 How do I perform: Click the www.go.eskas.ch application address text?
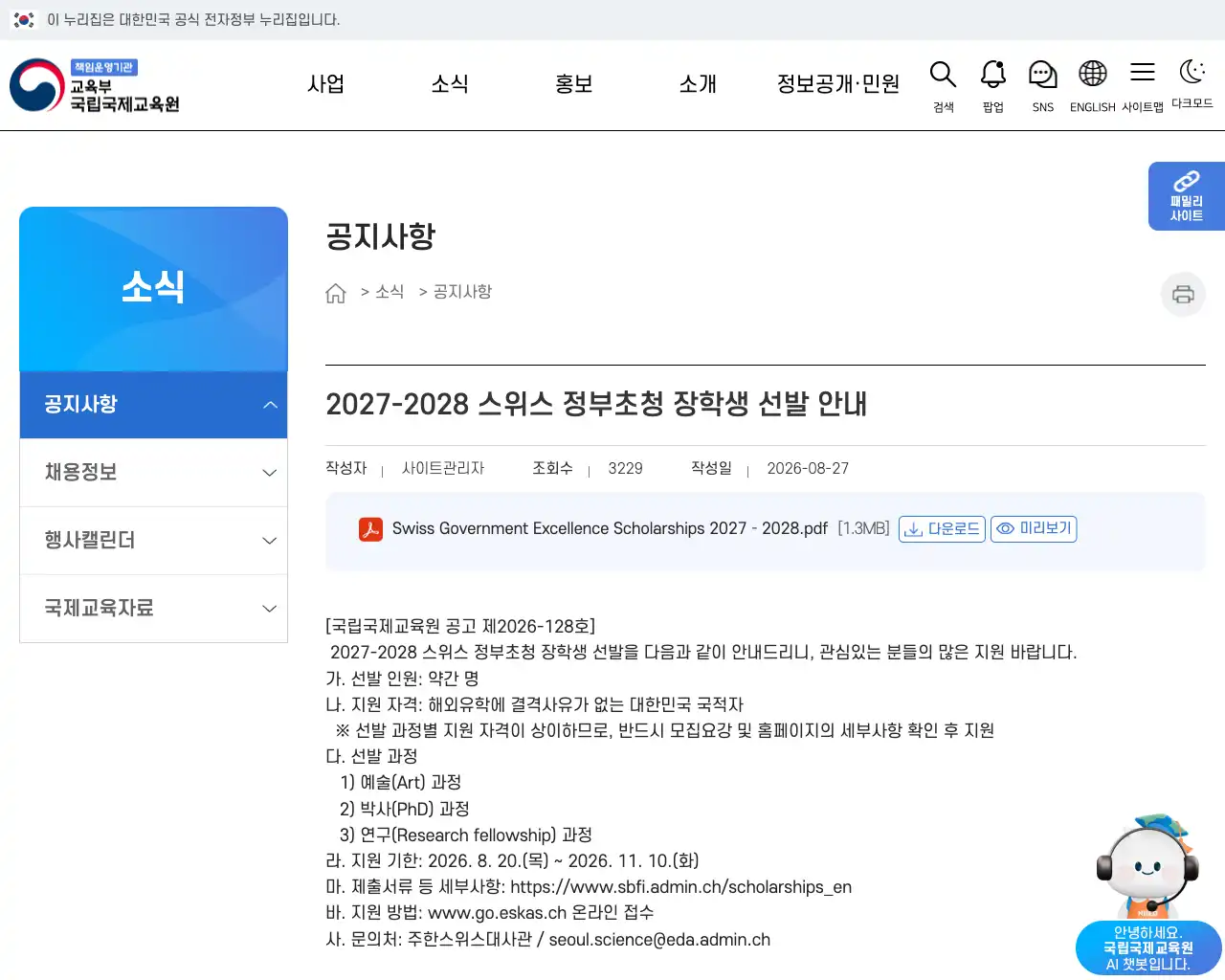click(497, 913)
